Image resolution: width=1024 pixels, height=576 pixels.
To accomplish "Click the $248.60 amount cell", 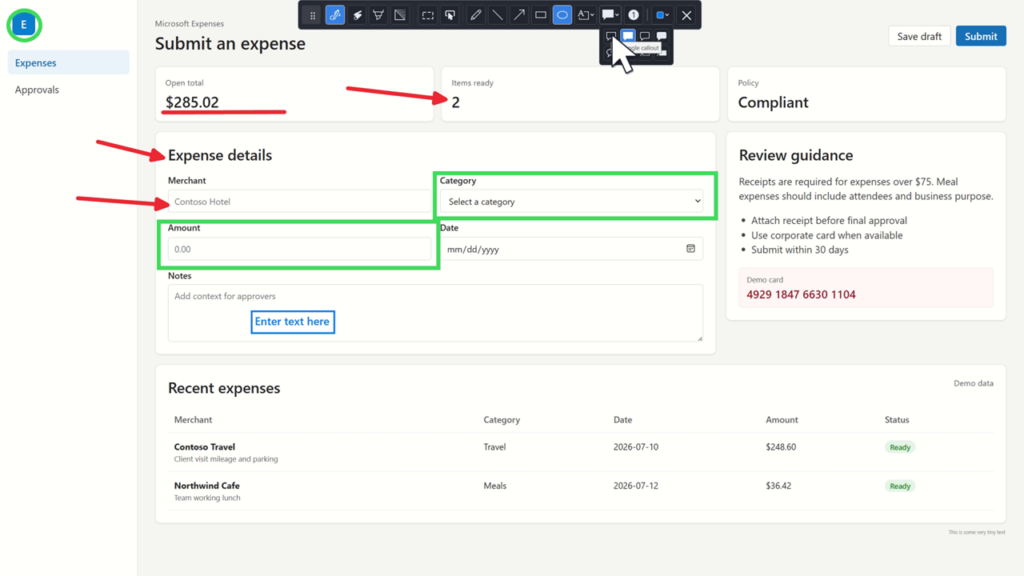I will (x=780, y=447).
